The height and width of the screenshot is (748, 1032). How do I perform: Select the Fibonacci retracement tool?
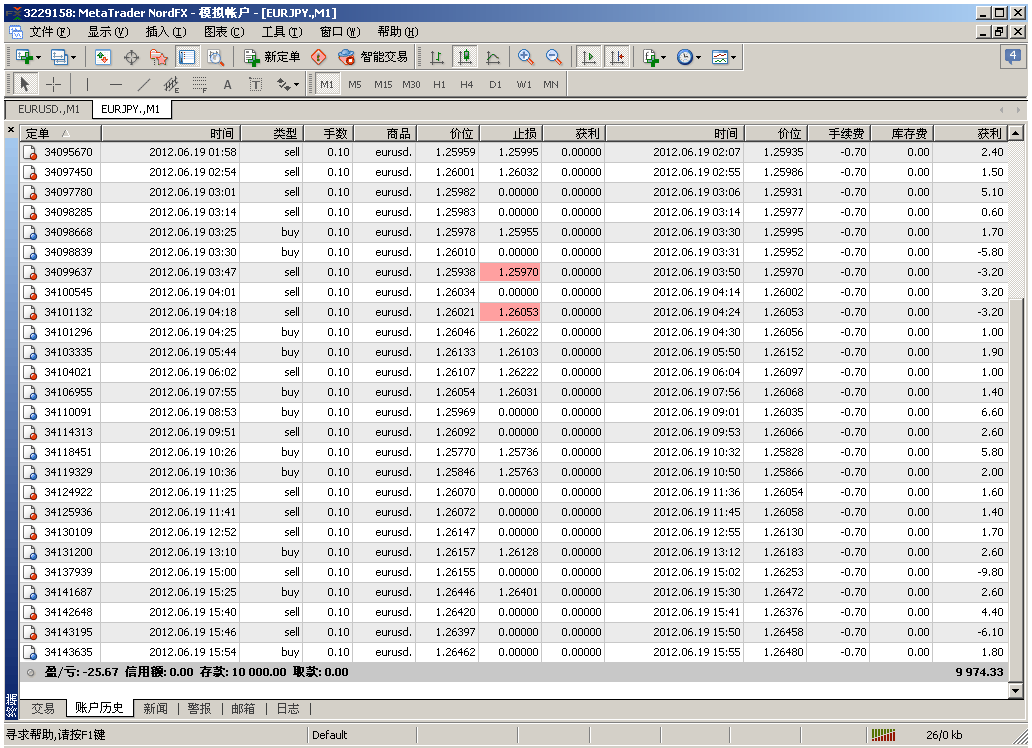pos(199,85)
